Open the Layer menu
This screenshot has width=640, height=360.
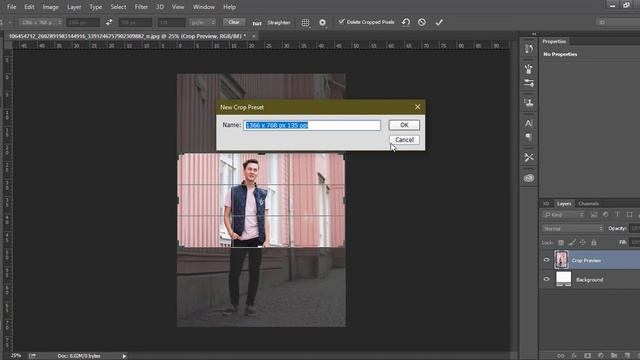click(x=74, y=7)
